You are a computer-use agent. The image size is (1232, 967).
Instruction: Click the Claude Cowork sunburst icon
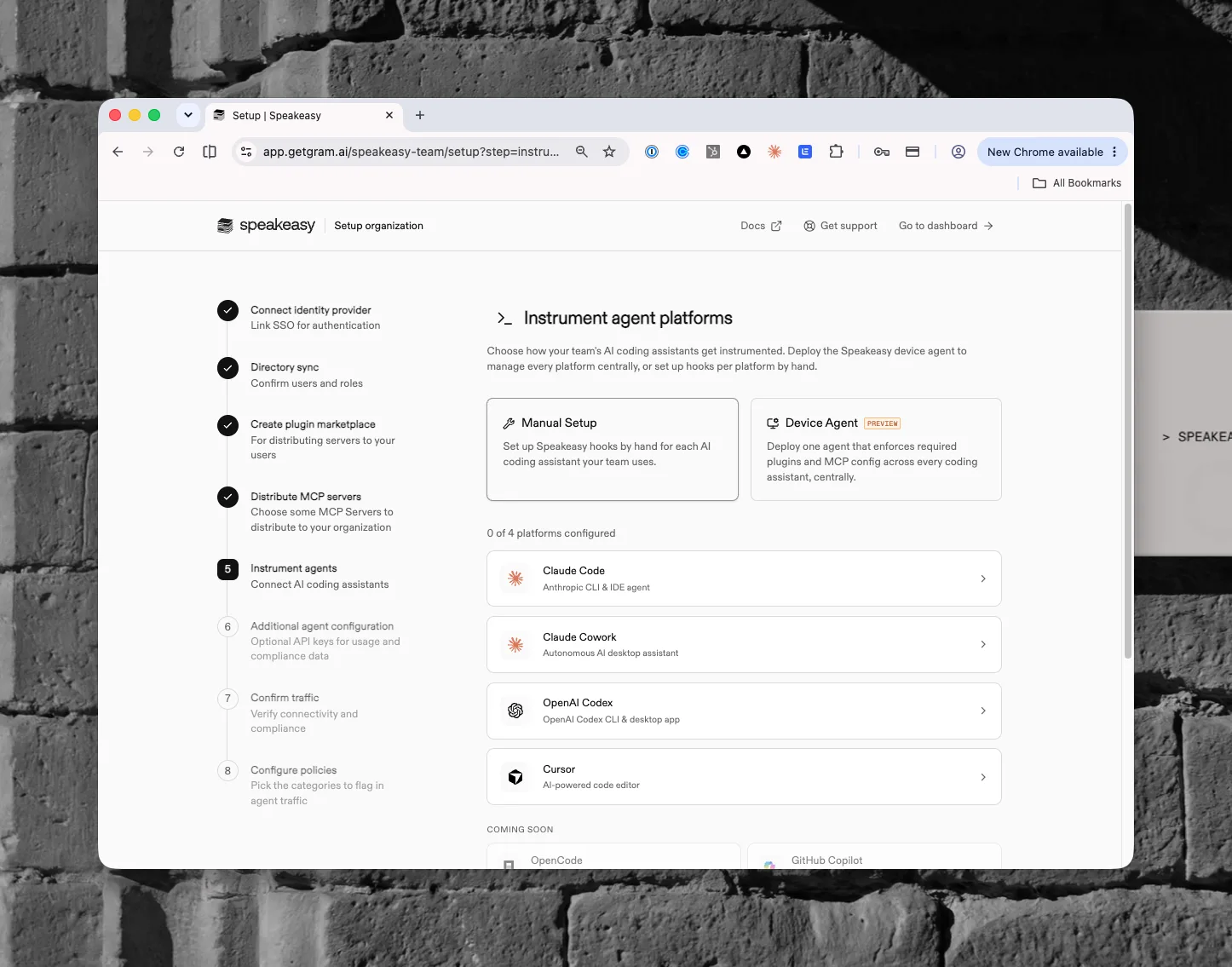[x=515, y=645]
